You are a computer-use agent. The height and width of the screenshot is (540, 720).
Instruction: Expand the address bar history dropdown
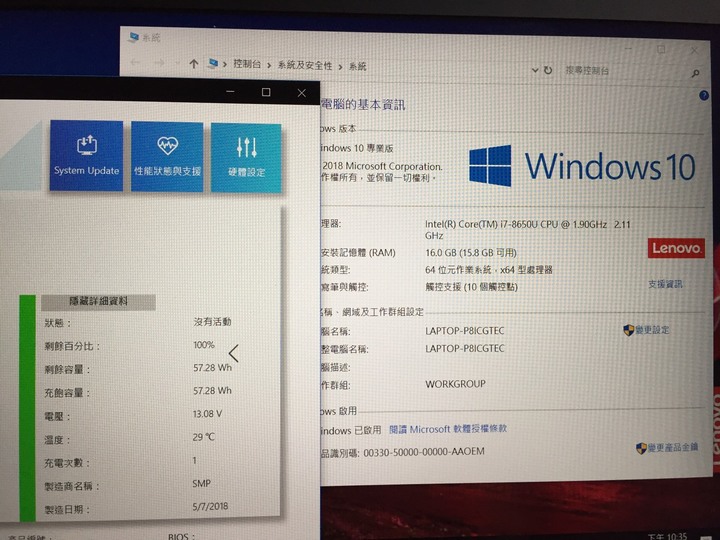point(535,70)
